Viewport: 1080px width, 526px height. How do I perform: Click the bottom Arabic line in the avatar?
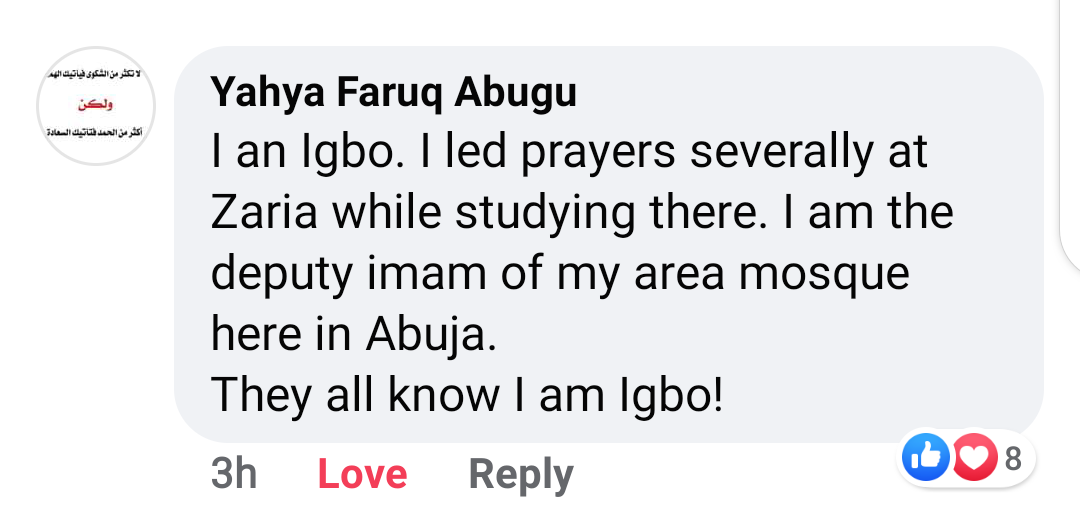pos(96,132)
